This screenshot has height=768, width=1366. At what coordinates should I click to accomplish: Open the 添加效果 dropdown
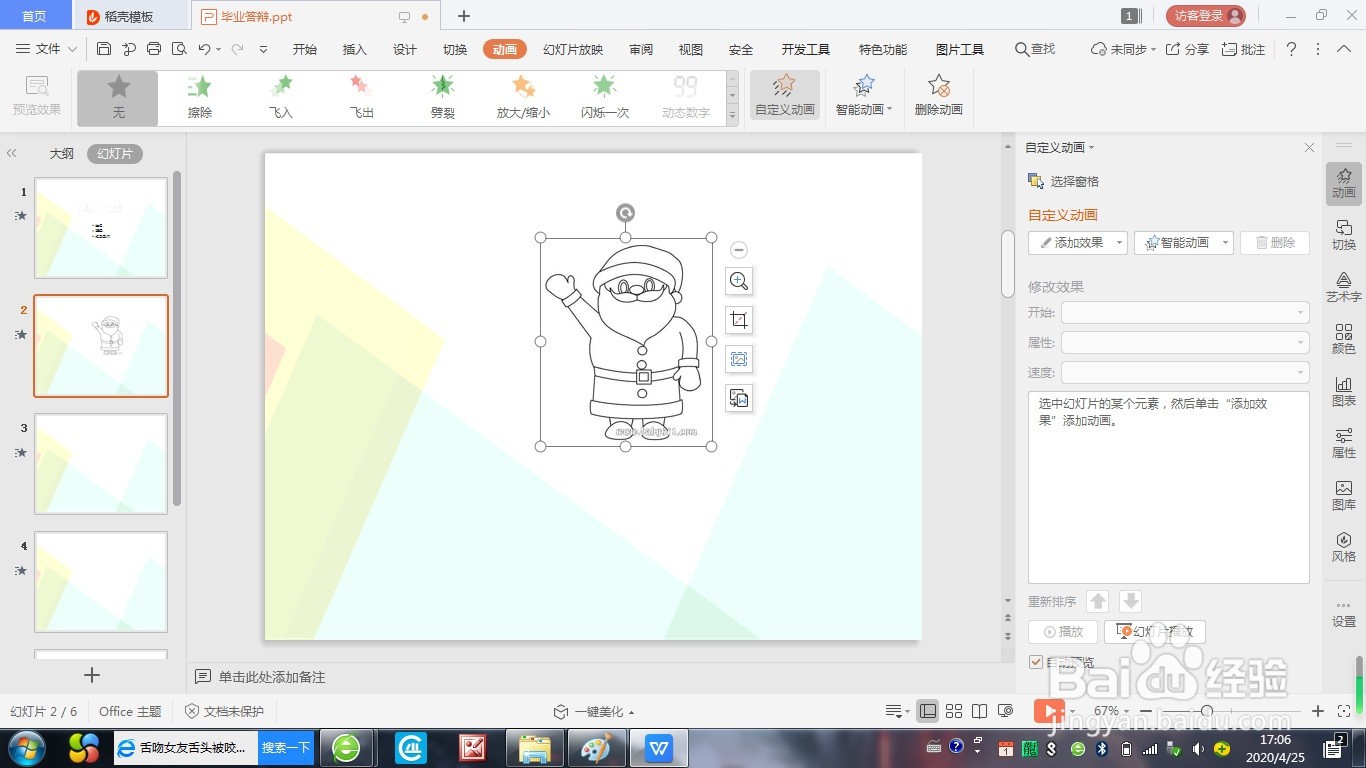coord(1076,242)
